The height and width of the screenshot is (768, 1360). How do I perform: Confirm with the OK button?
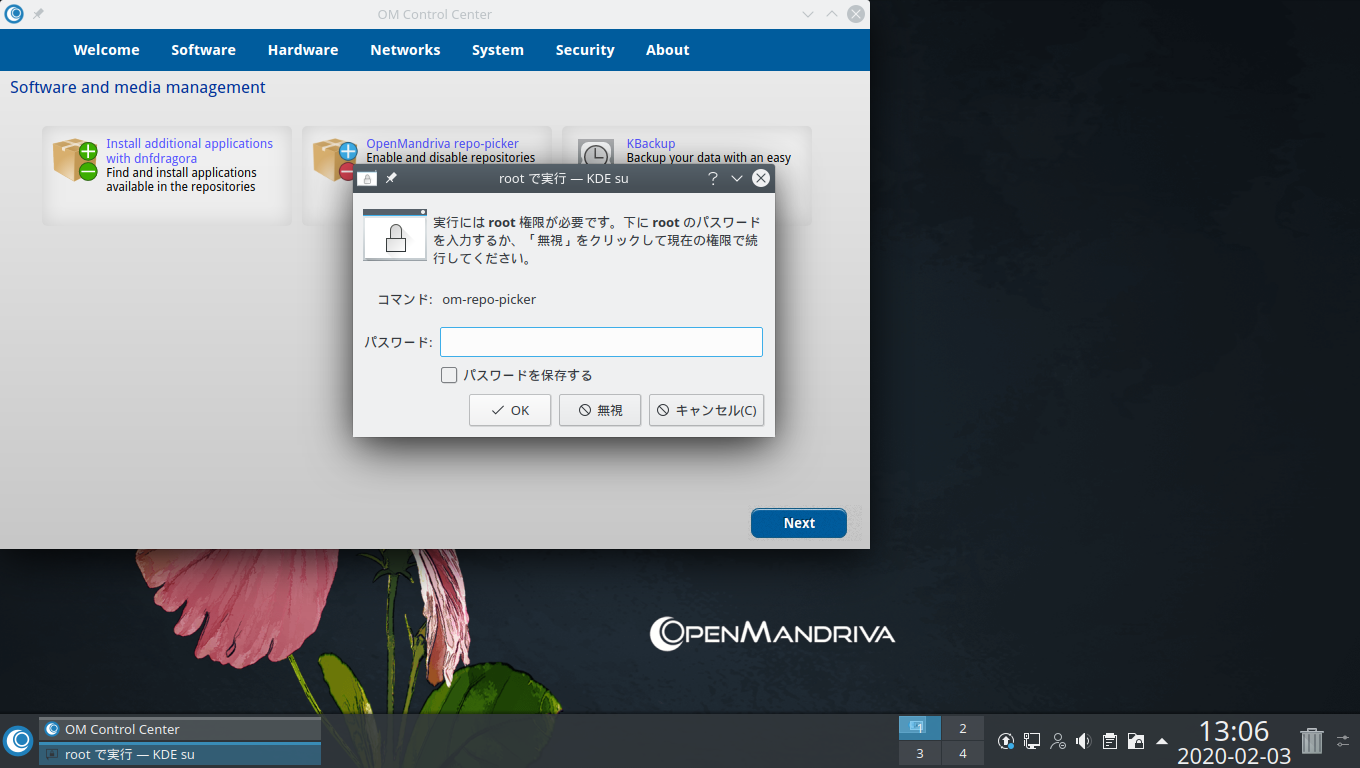click(510, 410)
